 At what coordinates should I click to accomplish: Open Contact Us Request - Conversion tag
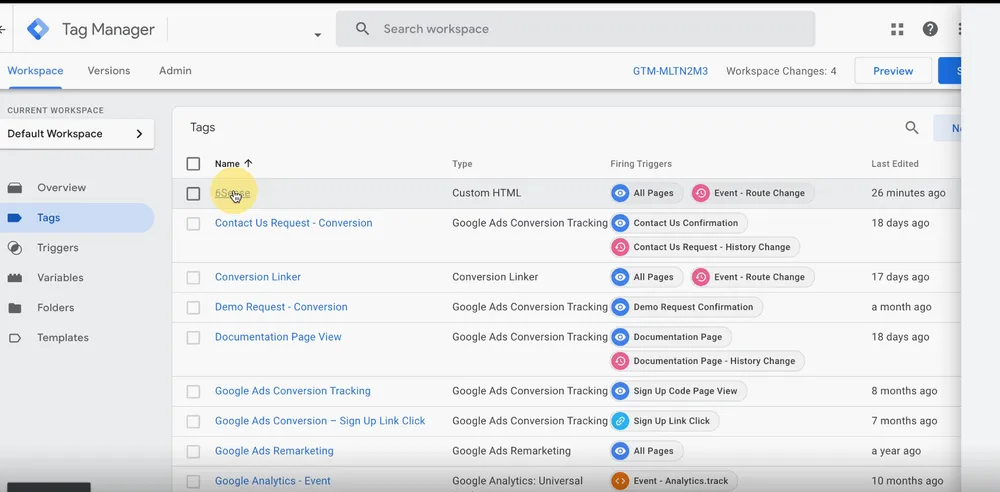point(293,224)
